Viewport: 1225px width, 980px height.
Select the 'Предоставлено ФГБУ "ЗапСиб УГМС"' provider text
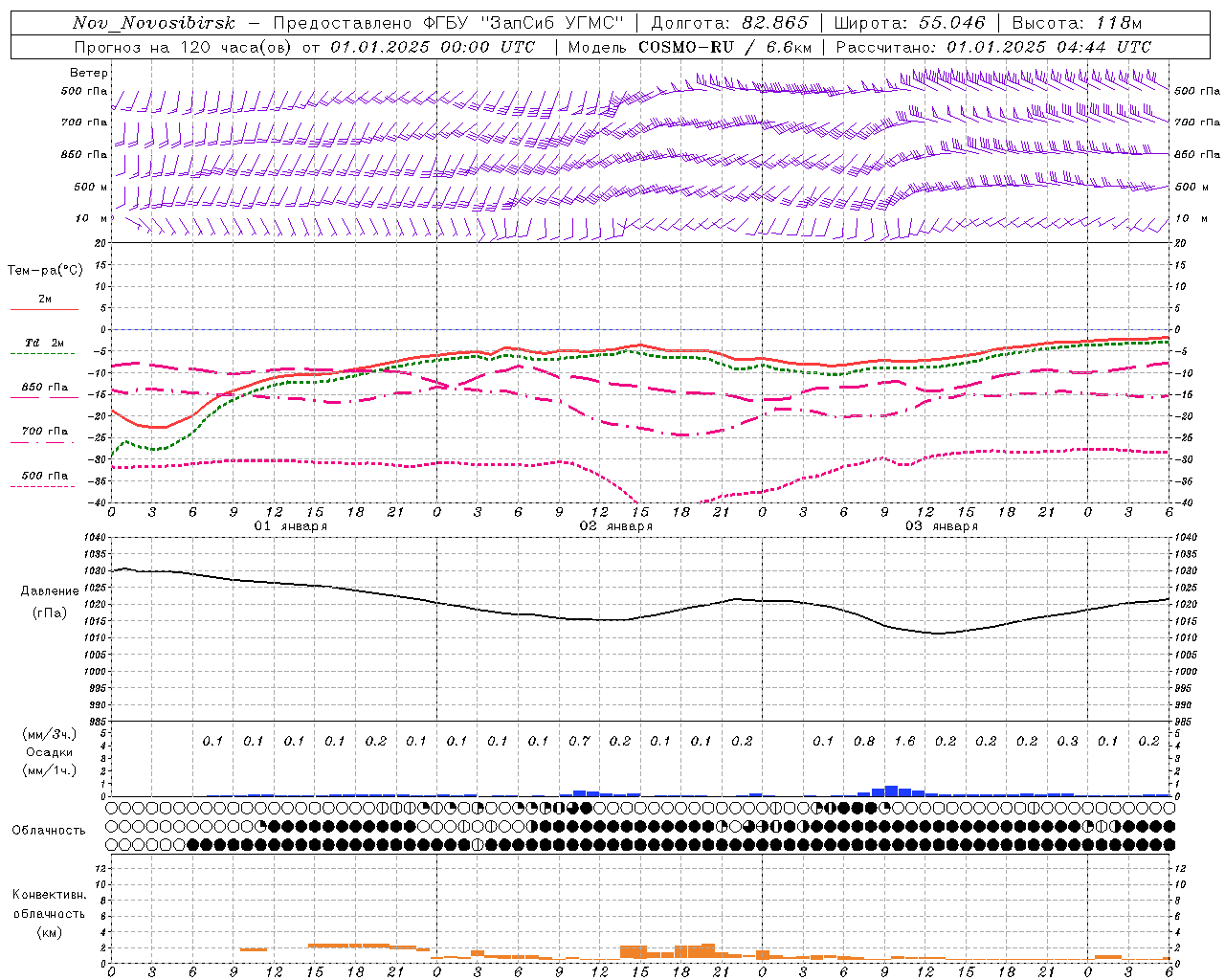click(x=449, y=23)
